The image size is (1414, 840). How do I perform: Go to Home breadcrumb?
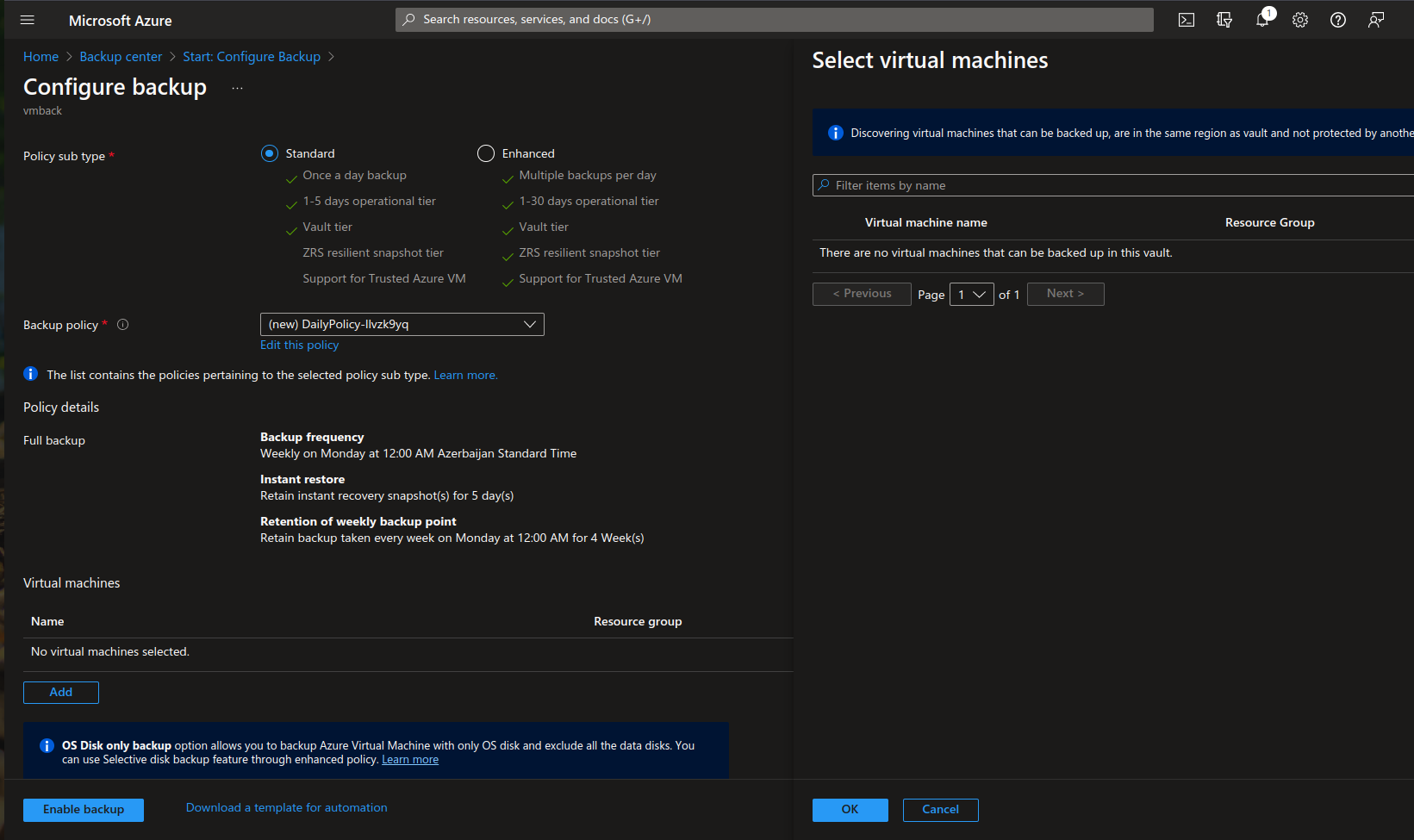[x=40, y=57]
